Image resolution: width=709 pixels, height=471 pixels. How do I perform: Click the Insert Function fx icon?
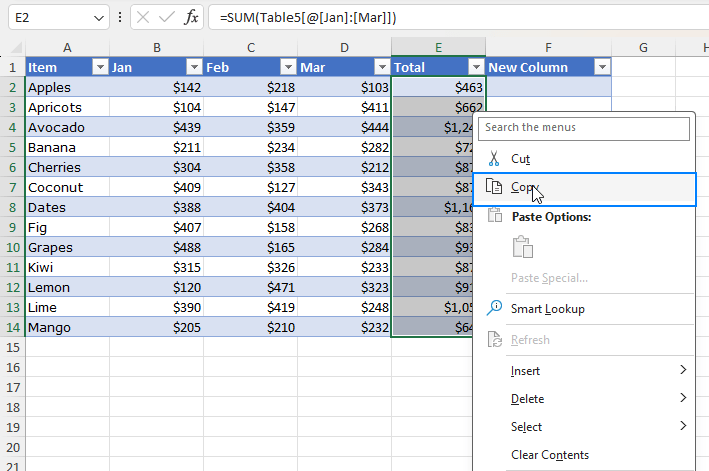pos(191,18)
